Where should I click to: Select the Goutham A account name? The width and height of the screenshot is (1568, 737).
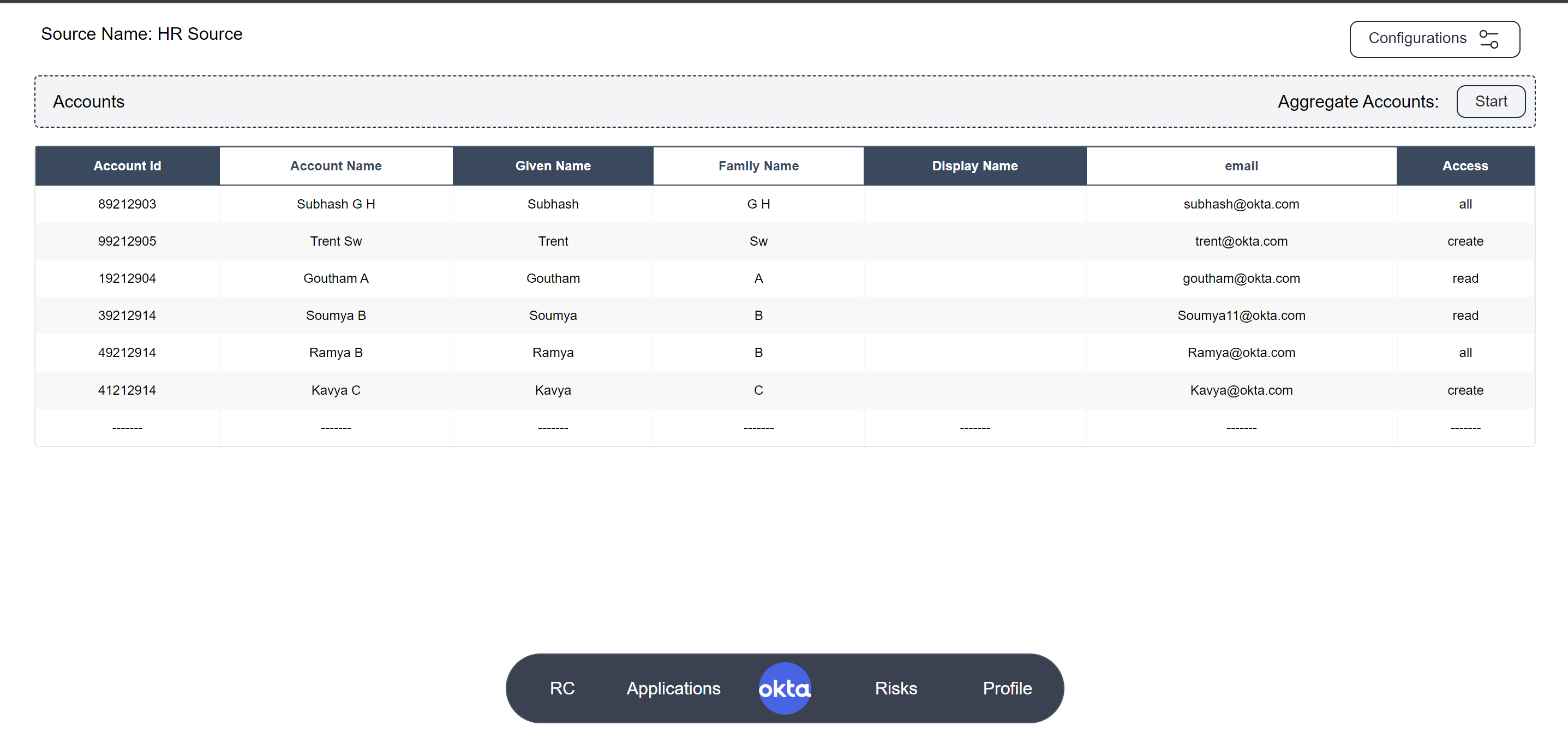[336, 278]
